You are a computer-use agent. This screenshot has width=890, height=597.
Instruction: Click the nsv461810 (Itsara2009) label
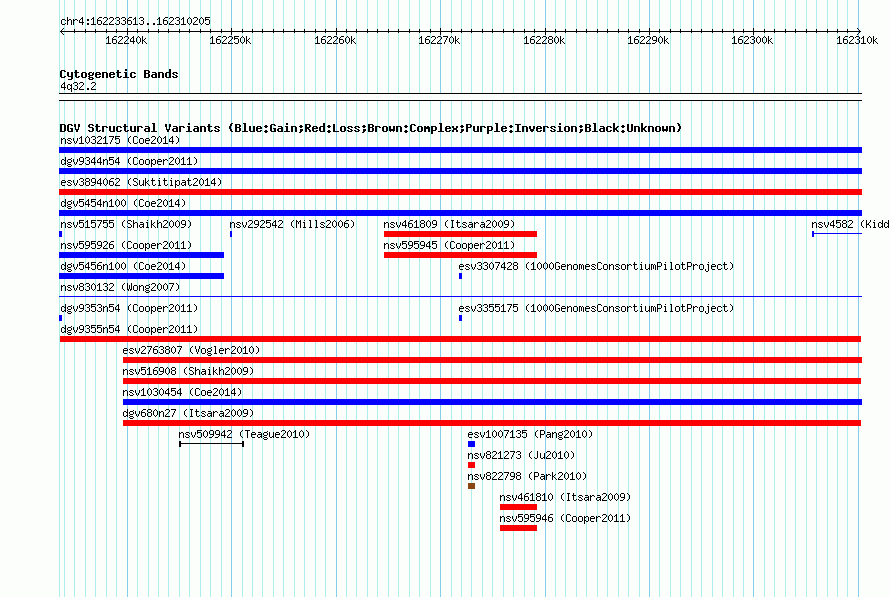[x=565, y=497]
